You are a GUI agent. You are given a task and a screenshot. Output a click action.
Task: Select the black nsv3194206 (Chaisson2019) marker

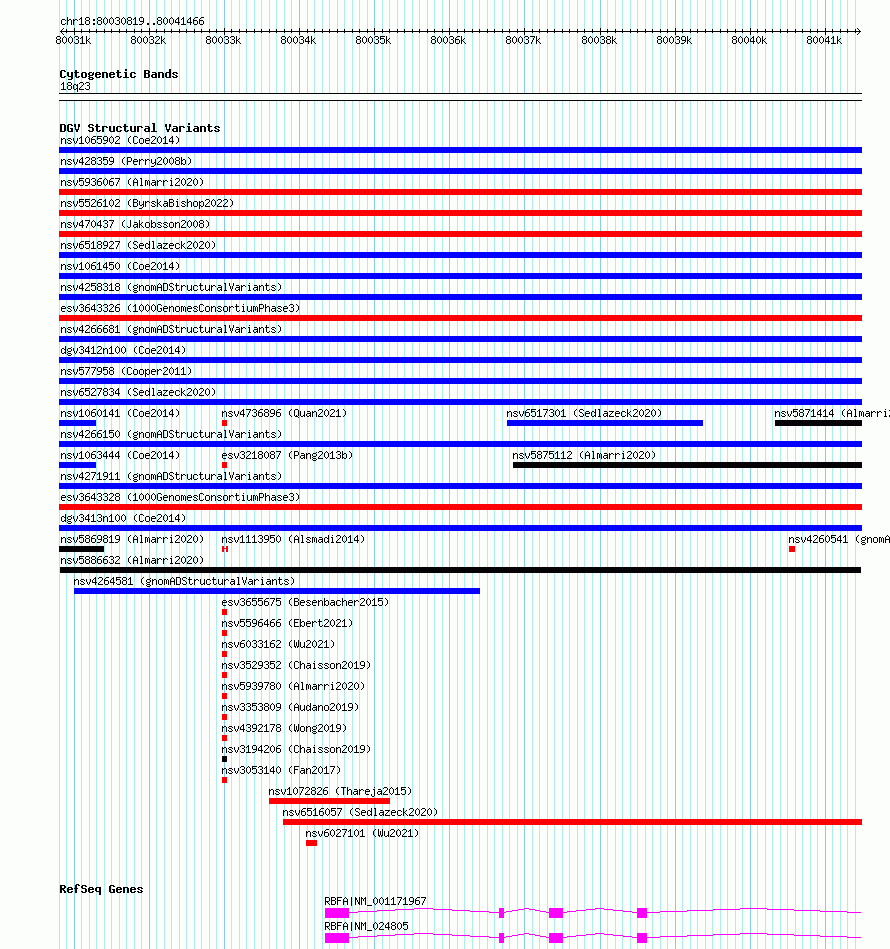(224, 759)
